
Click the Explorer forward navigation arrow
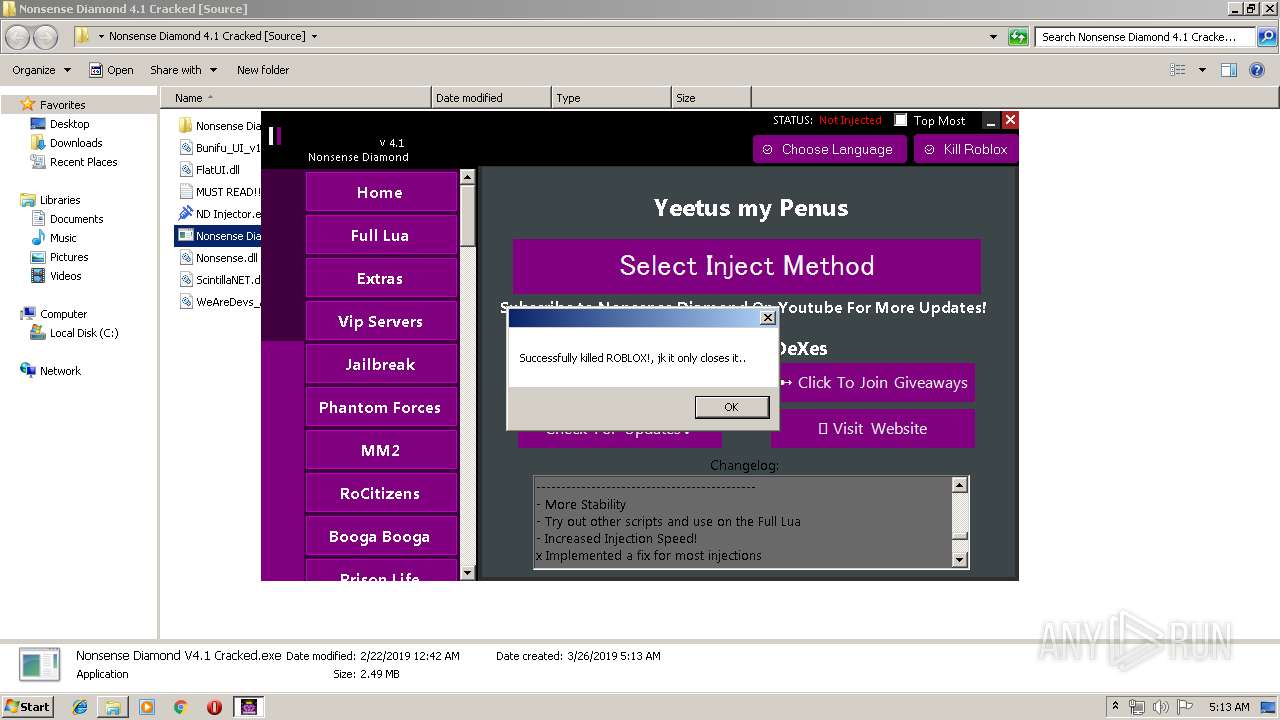pos(46,37)
